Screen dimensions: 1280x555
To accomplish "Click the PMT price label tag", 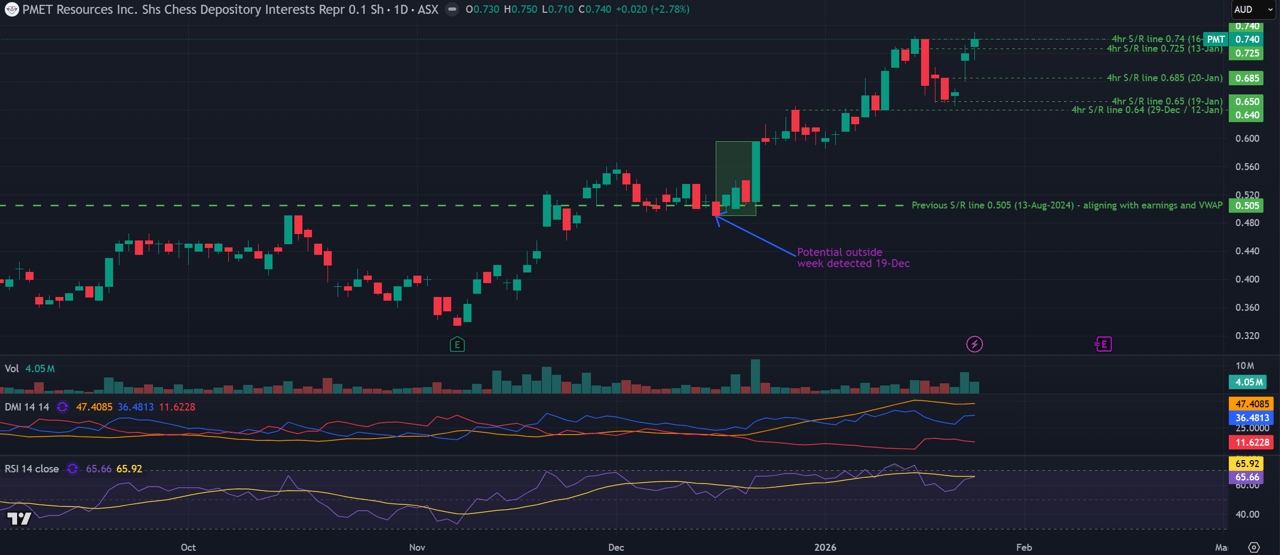I will pos(1216,39).
